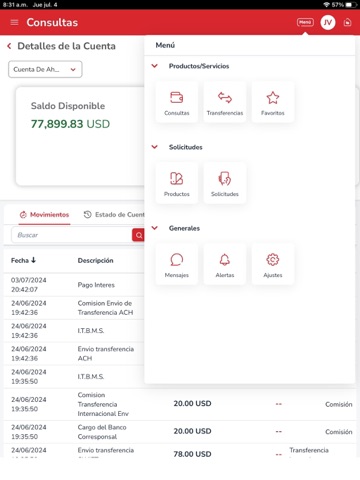
Task: Open the Solicitudes phone icon tile
Action: 225,183
